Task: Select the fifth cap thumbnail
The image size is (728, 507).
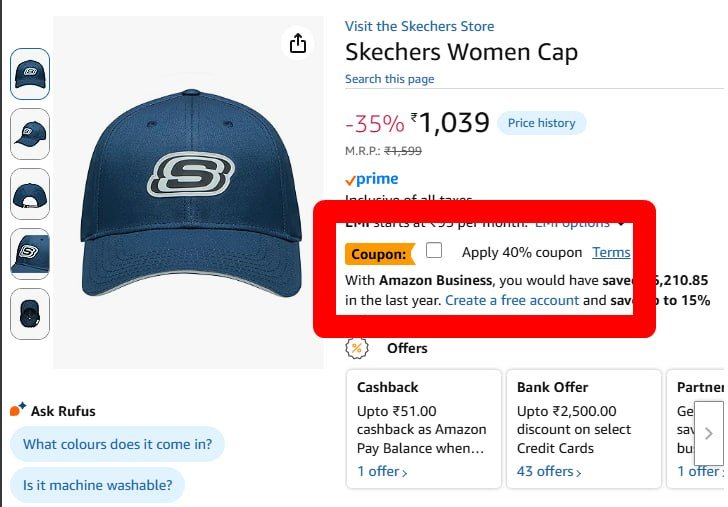Action: coord(30,314)
